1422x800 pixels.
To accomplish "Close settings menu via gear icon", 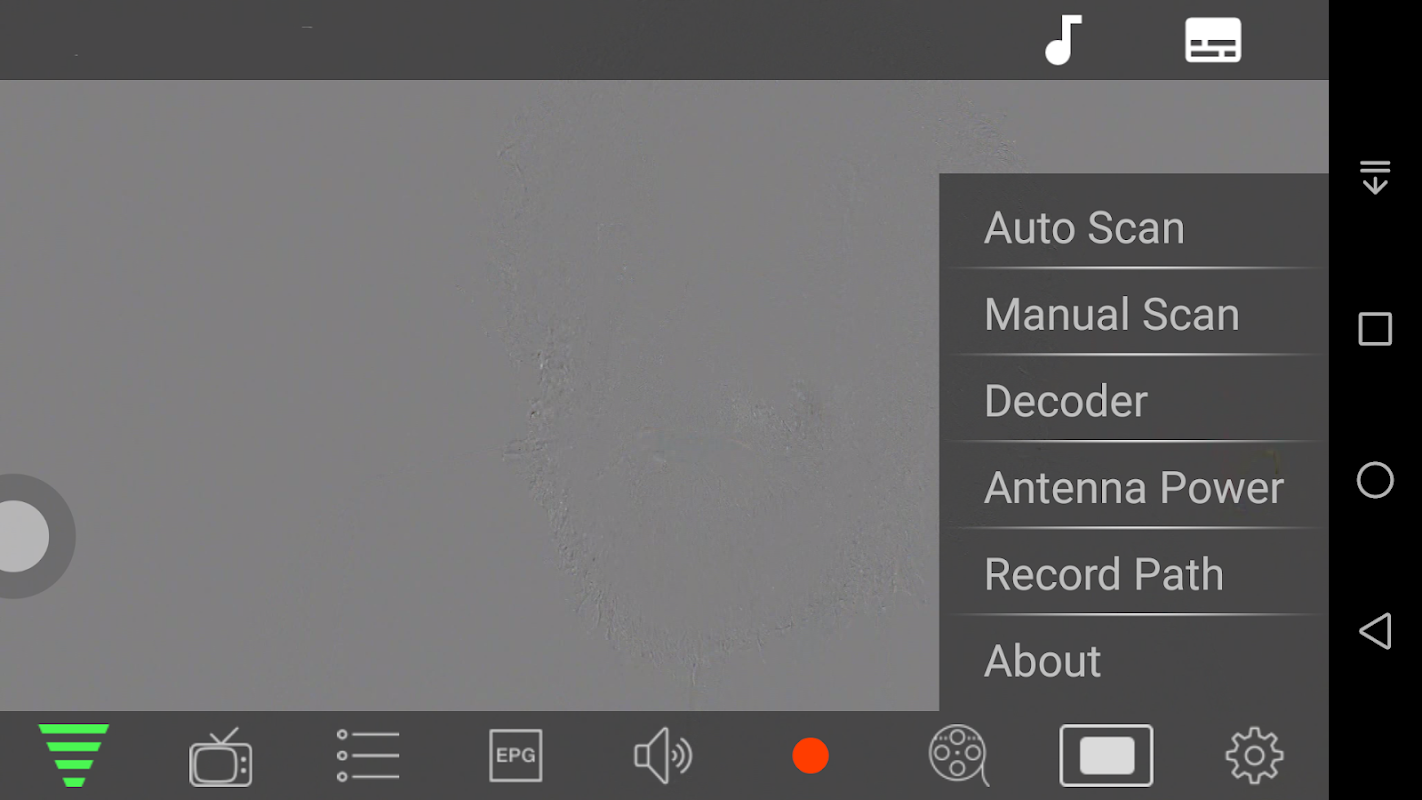I will [1254, 756].
